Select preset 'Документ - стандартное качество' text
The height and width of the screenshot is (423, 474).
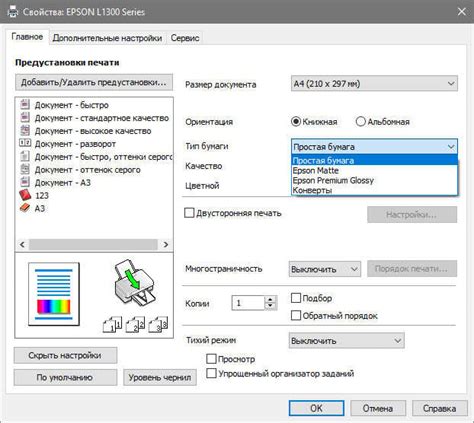pyautogui.click(x=102, y=118)
